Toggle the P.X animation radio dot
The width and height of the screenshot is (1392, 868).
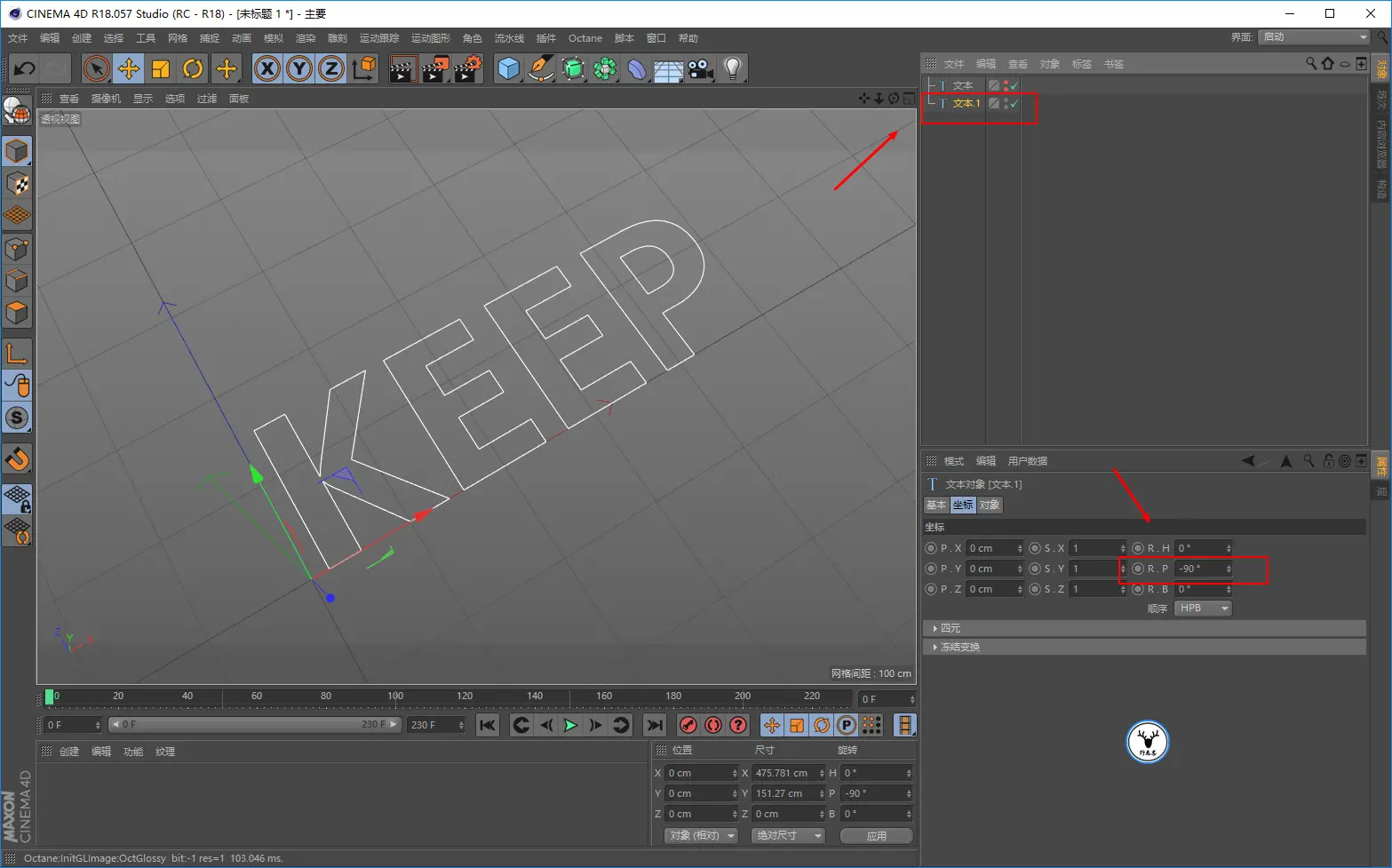(x=931, y=548)
